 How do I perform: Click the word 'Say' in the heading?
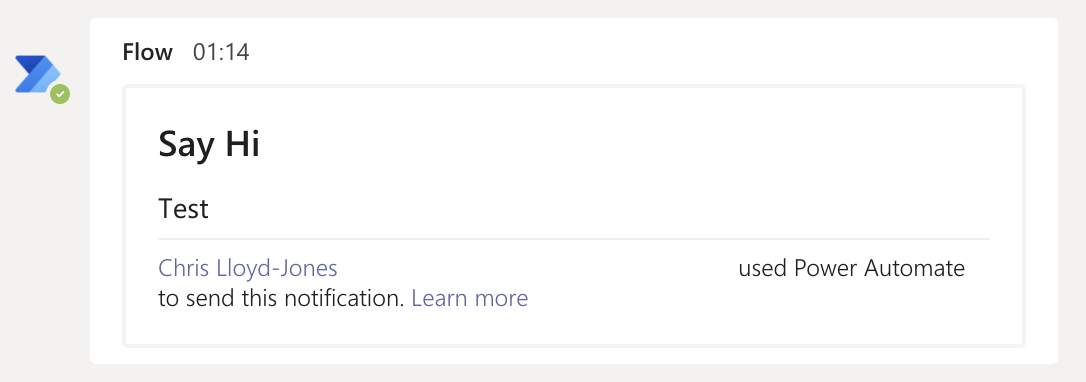(186, 146)
